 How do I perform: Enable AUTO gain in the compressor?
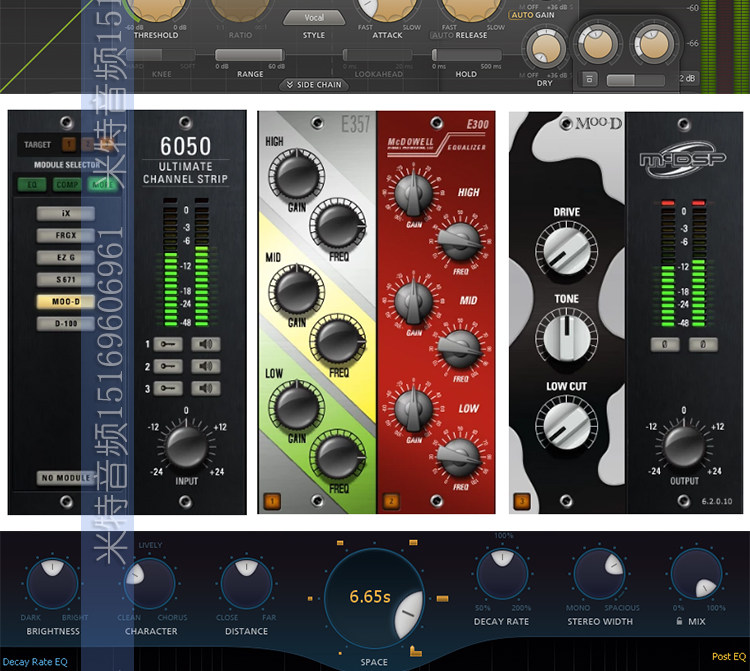tap(522, 15)
